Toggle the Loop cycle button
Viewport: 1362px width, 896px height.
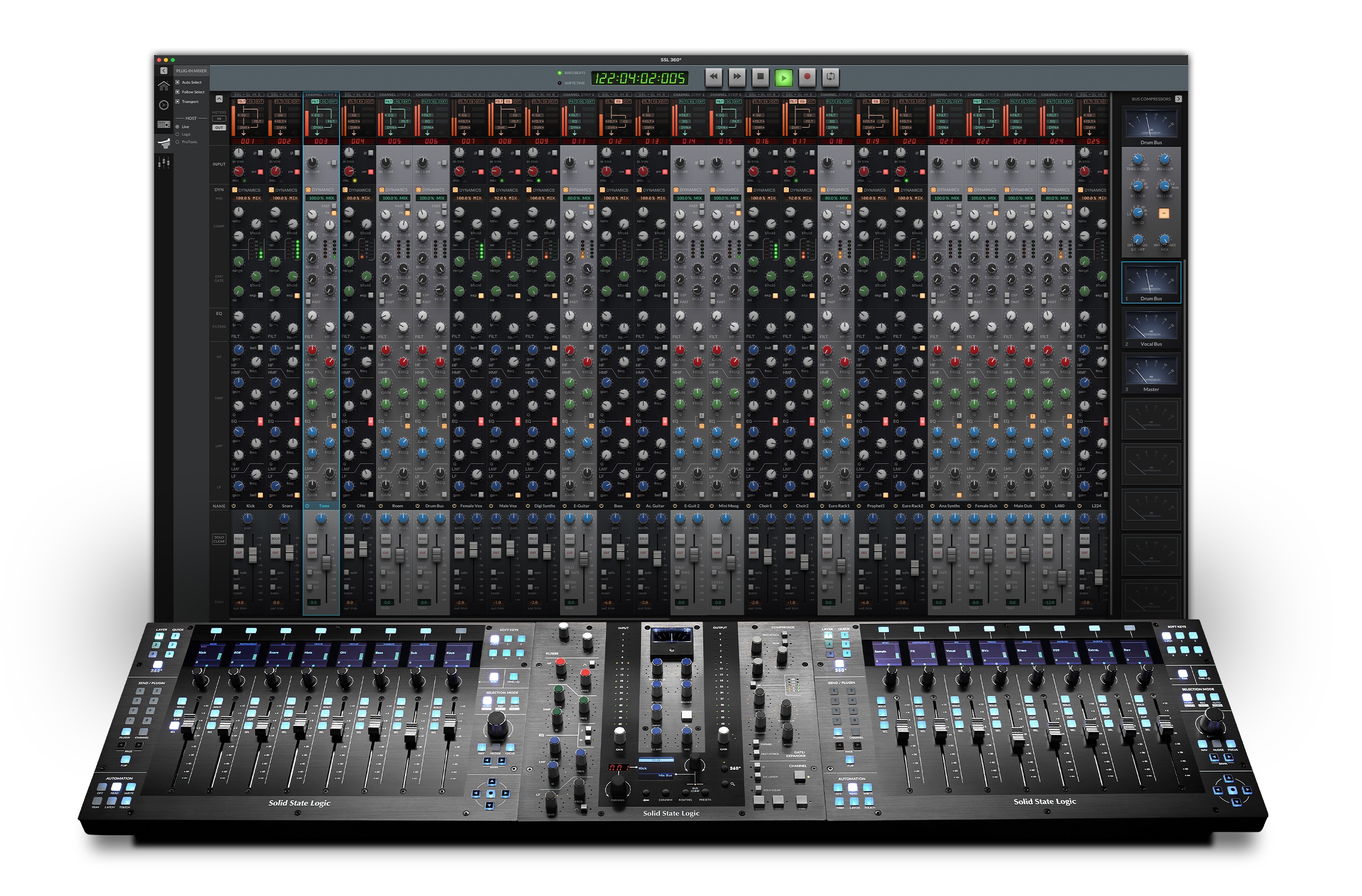831,77
